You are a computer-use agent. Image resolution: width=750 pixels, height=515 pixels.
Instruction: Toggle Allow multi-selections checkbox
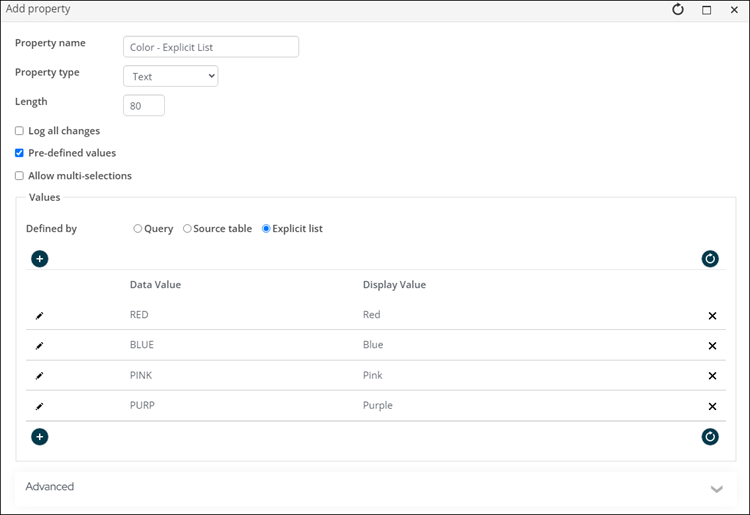coord(19,176)
